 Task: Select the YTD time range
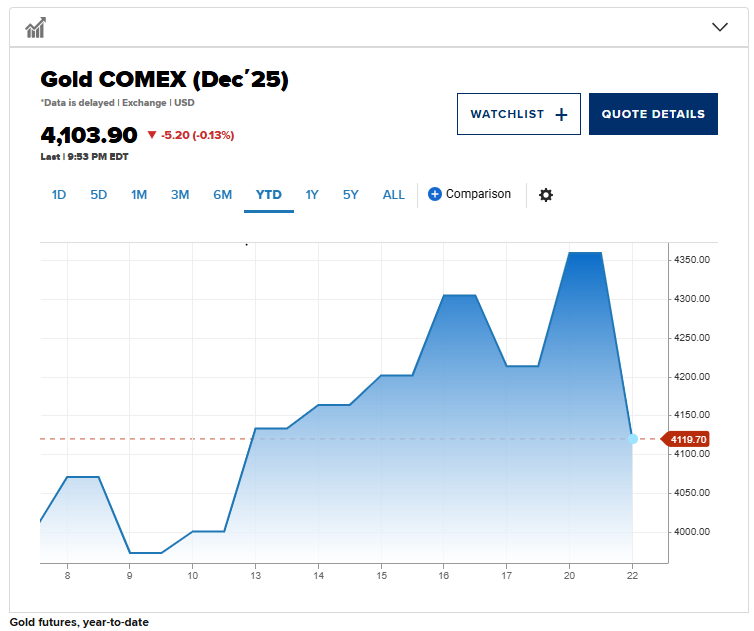tap(269, 195)
